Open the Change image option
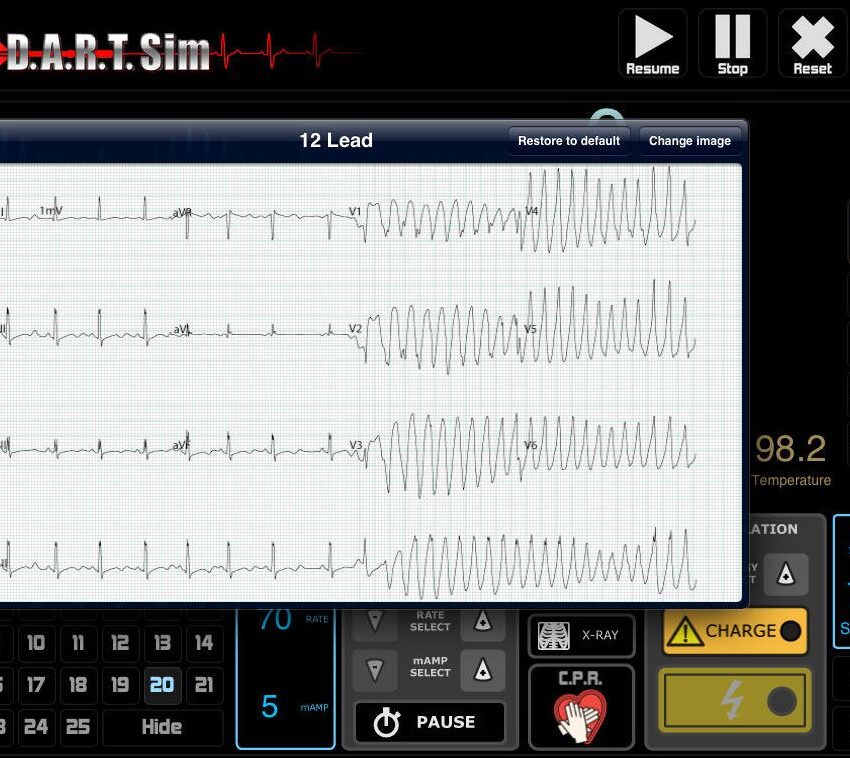 [x=690, y=141]
